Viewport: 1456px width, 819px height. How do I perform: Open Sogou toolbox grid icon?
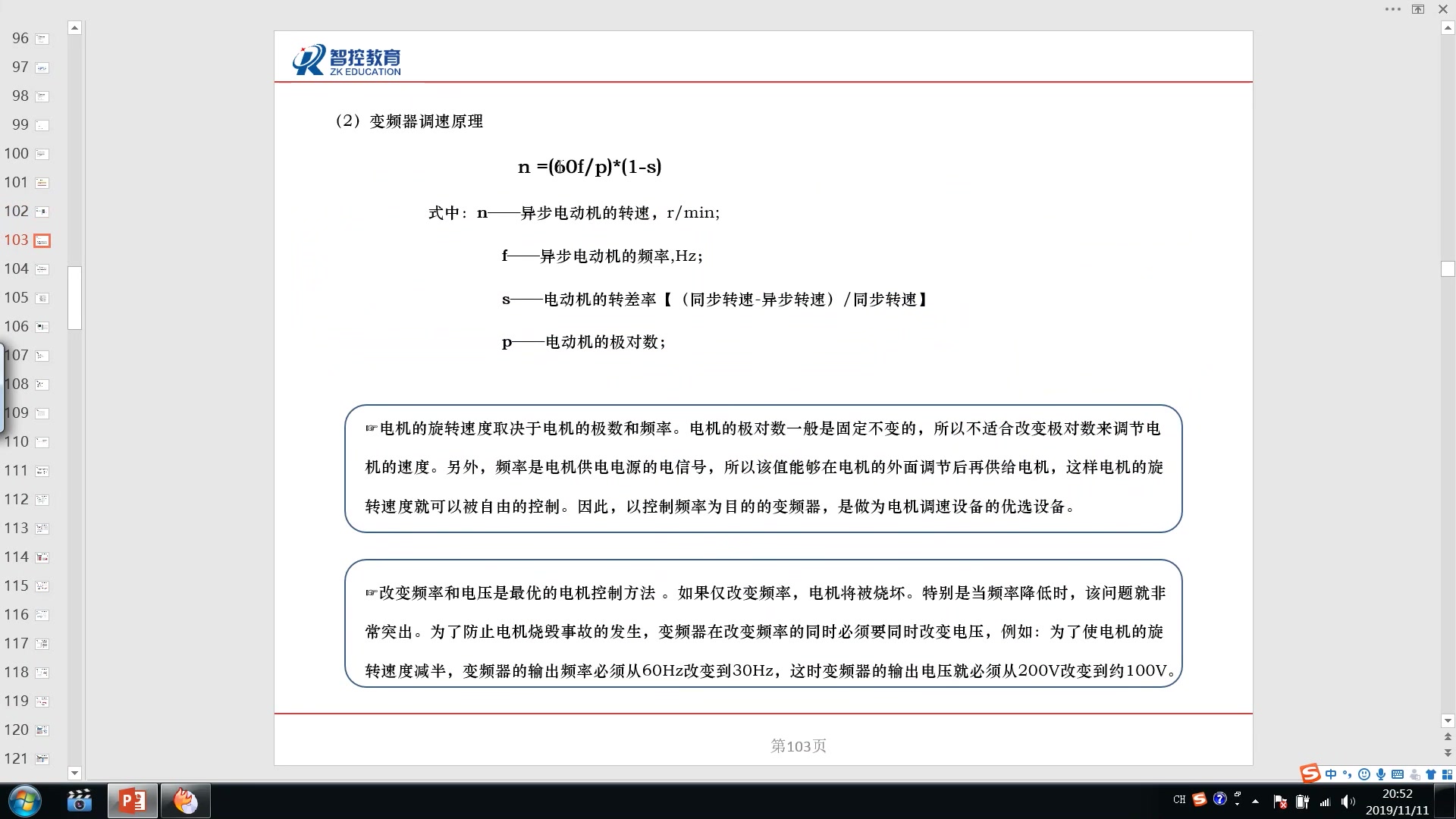click(1447, 774)
